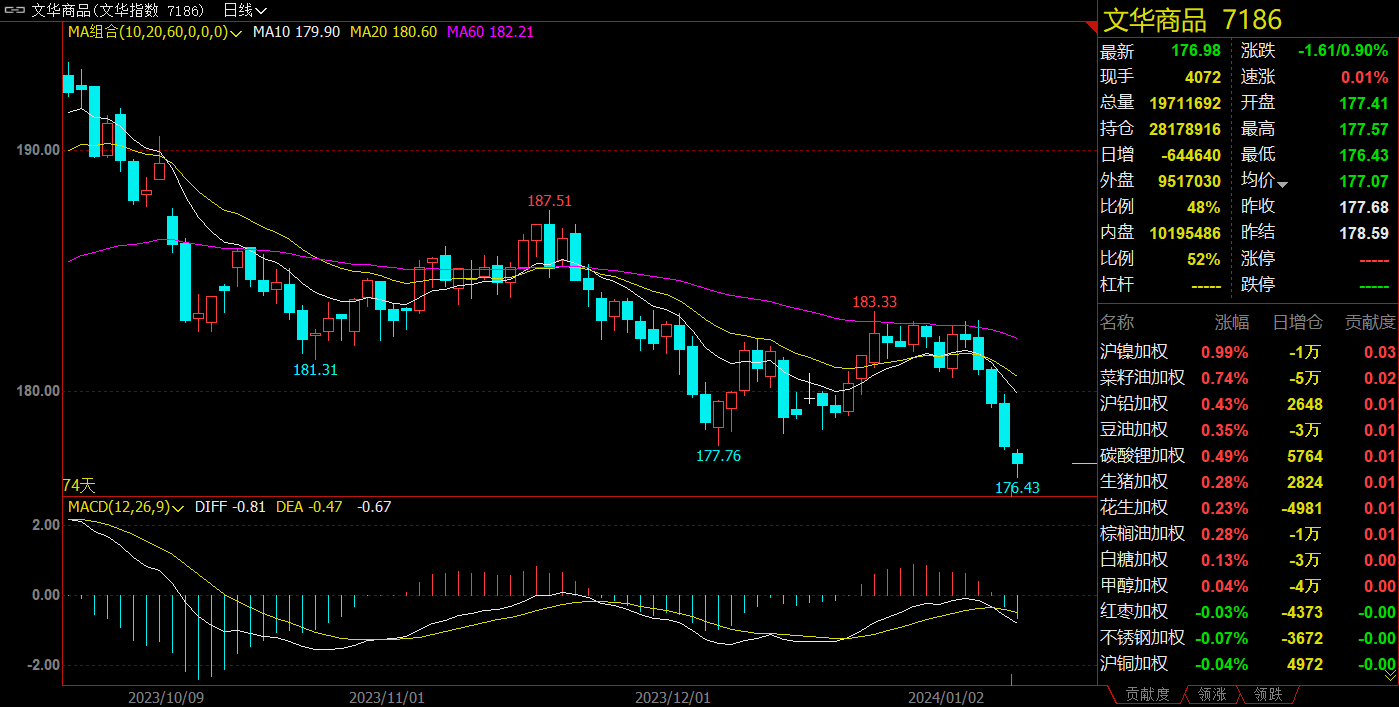Click the 持仓 value 28178916

click(x=1183, y=130)
